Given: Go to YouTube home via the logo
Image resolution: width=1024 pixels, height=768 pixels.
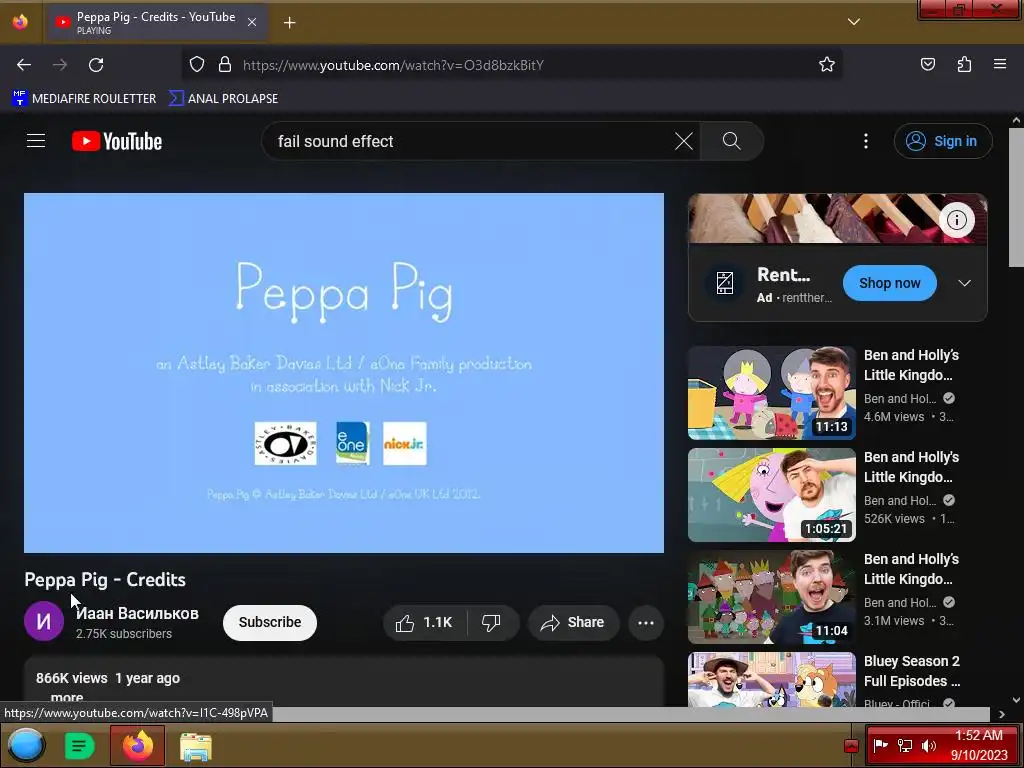Looking at the screenshot, I should (117, 141).
